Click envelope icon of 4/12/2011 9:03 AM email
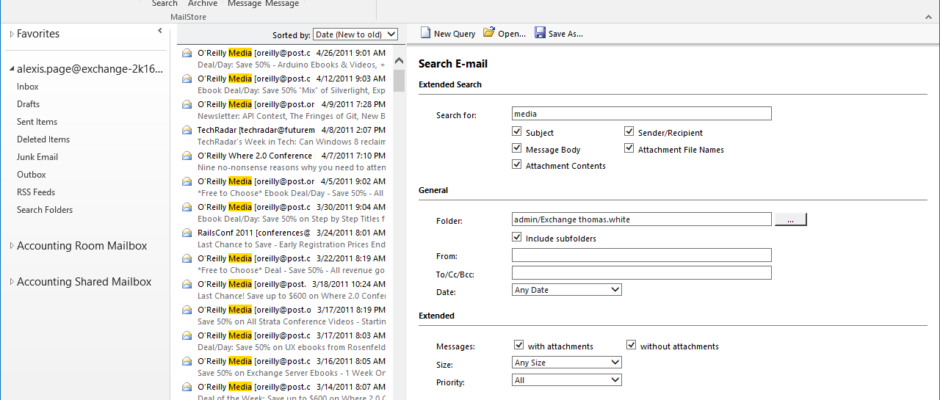Image resolution: width=940 pixels, height=400 pixels. [x=186, y=79]
